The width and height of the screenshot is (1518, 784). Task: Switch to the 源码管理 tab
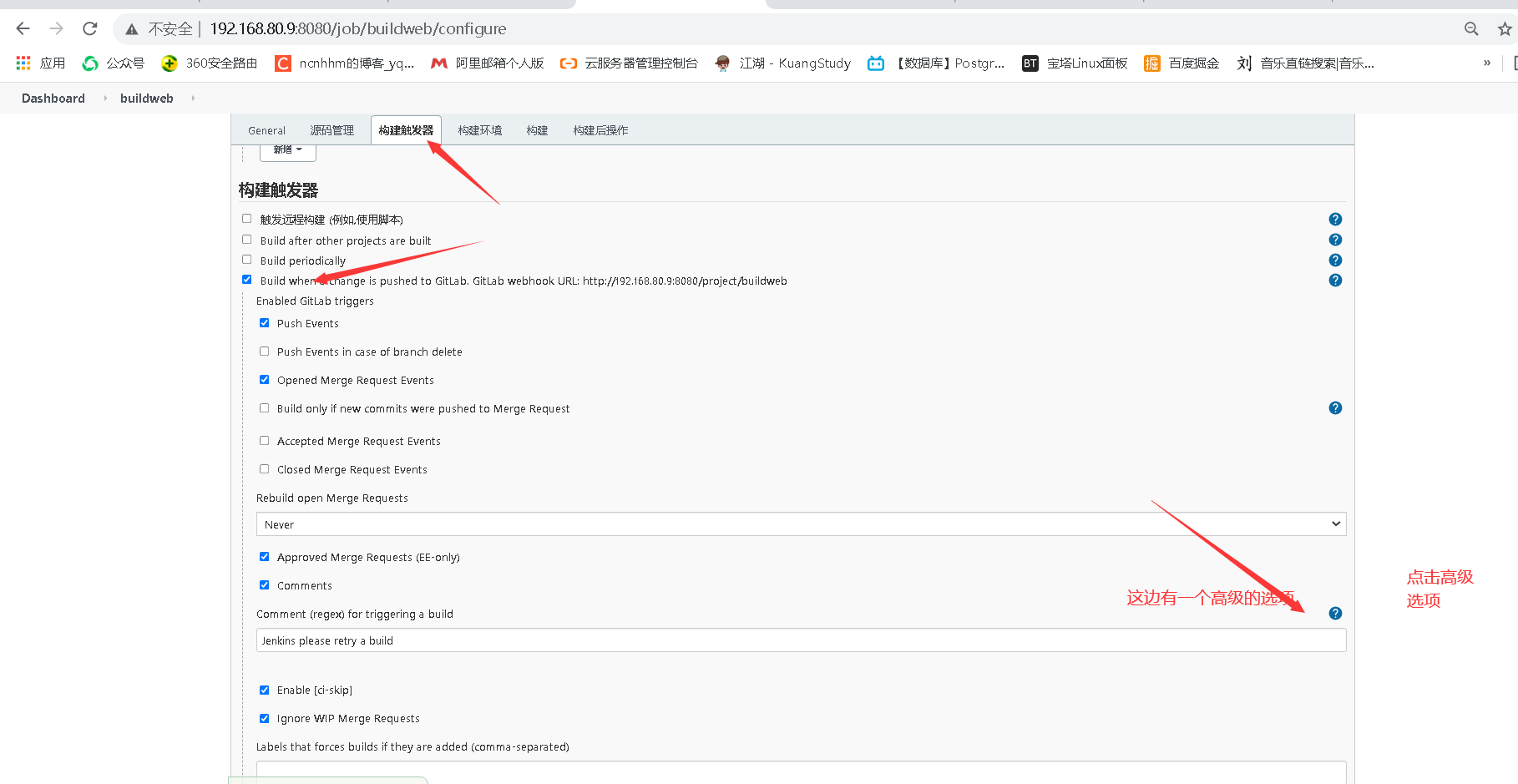point(331,129)
